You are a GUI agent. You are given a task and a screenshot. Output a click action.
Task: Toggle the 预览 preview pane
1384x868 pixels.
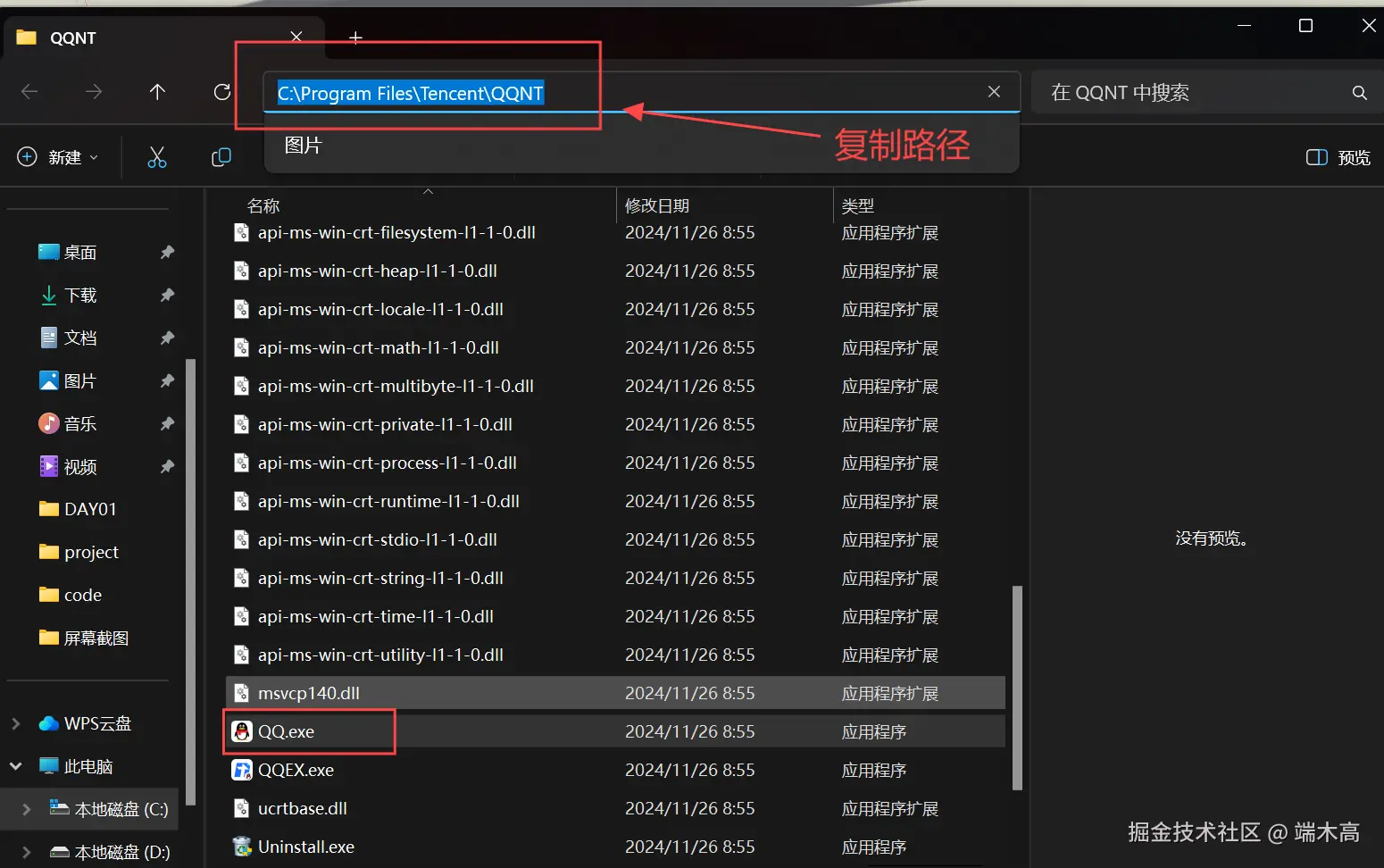[x=1338, y=158]
